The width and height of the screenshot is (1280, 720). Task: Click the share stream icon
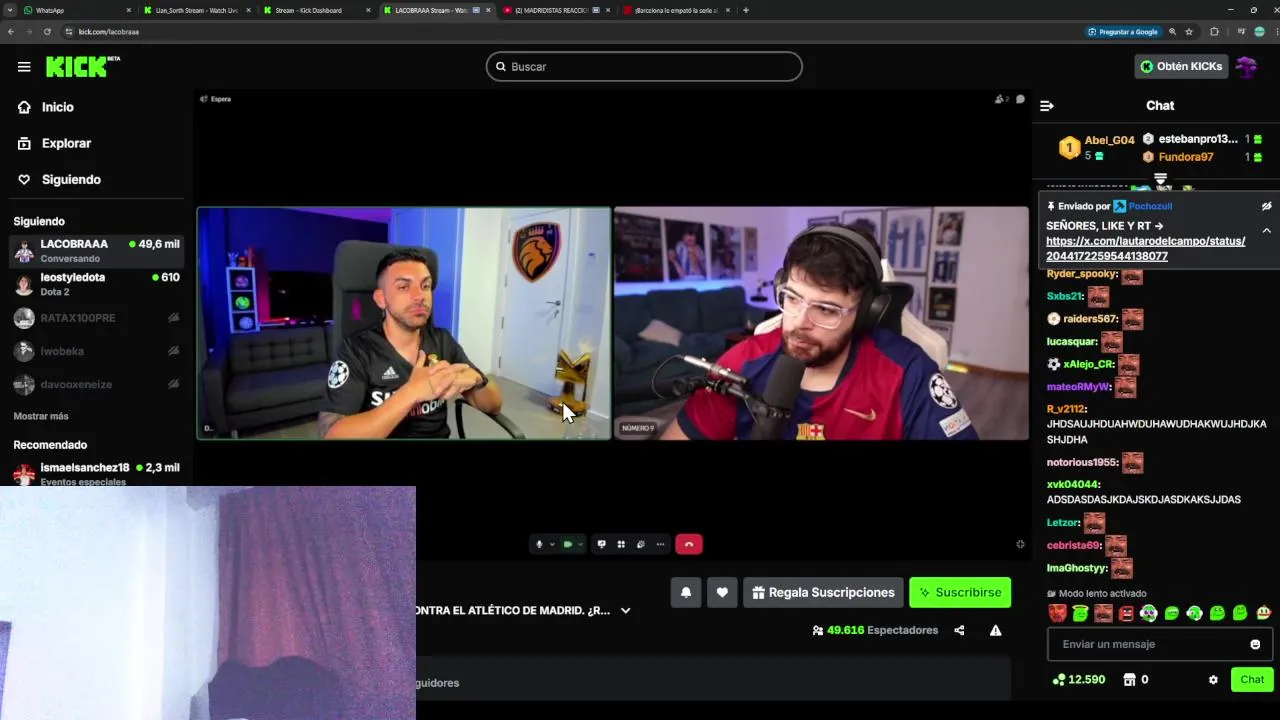click(959, 630)
